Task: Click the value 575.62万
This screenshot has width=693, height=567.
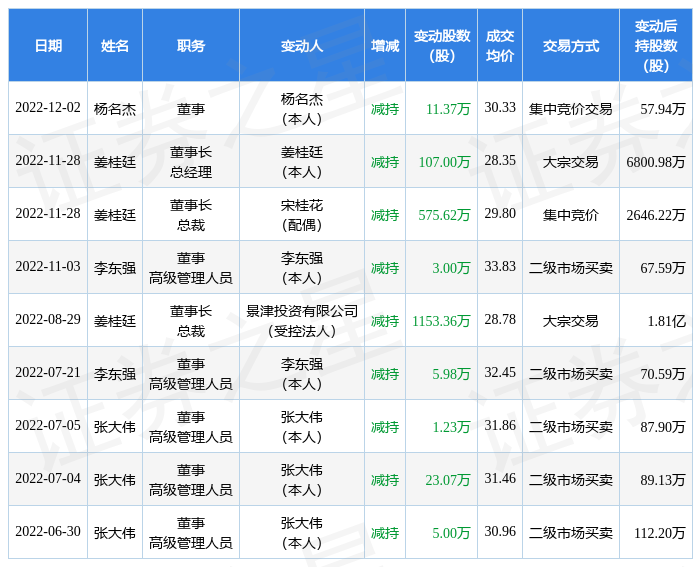Action: pyautogui.click(x=445, y=215)
